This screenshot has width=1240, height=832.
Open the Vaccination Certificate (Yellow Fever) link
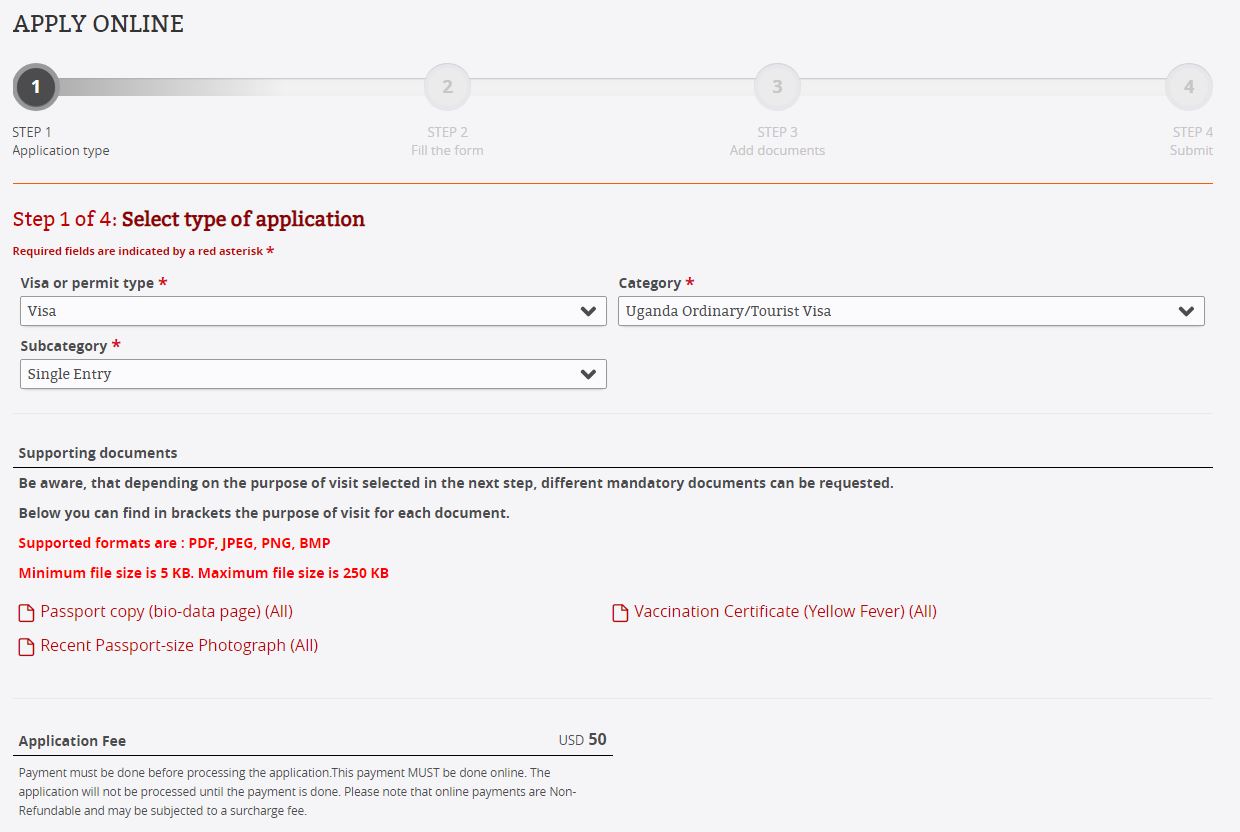coord(785,611)
